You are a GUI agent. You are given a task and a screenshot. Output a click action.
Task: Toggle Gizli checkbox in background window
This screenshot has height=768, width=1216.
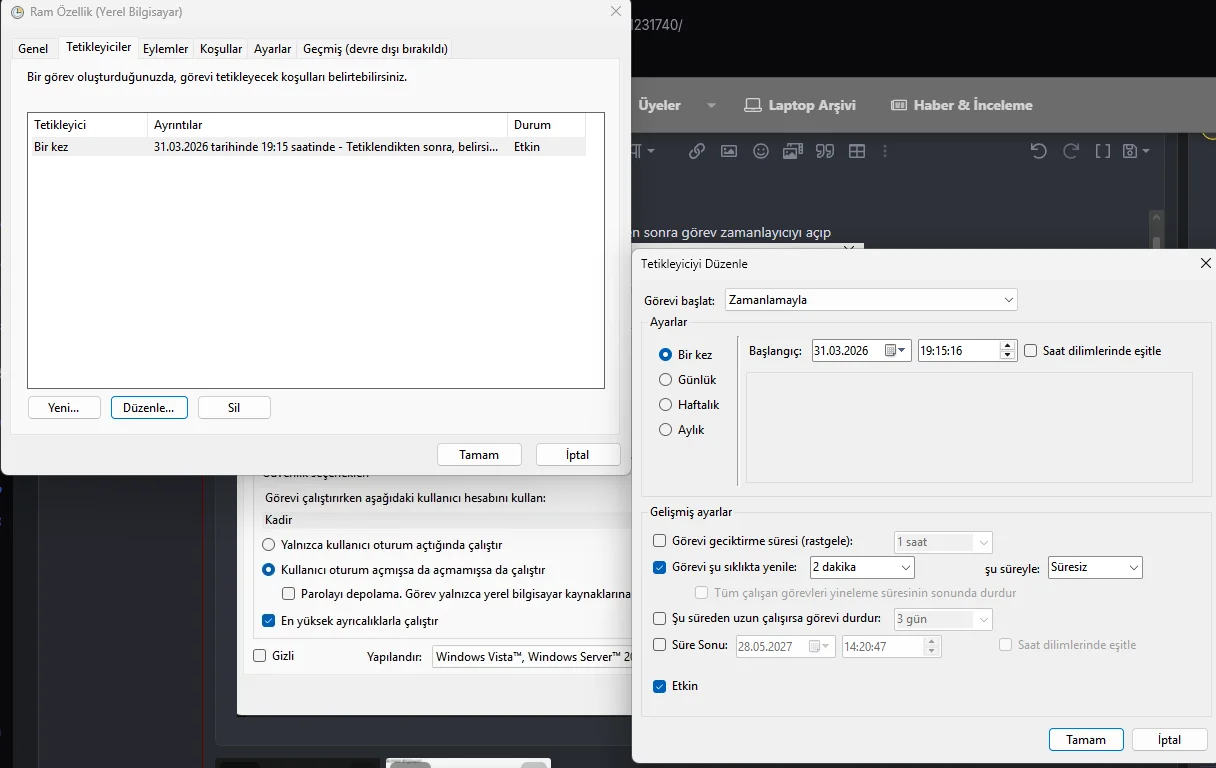click(260, 656)
